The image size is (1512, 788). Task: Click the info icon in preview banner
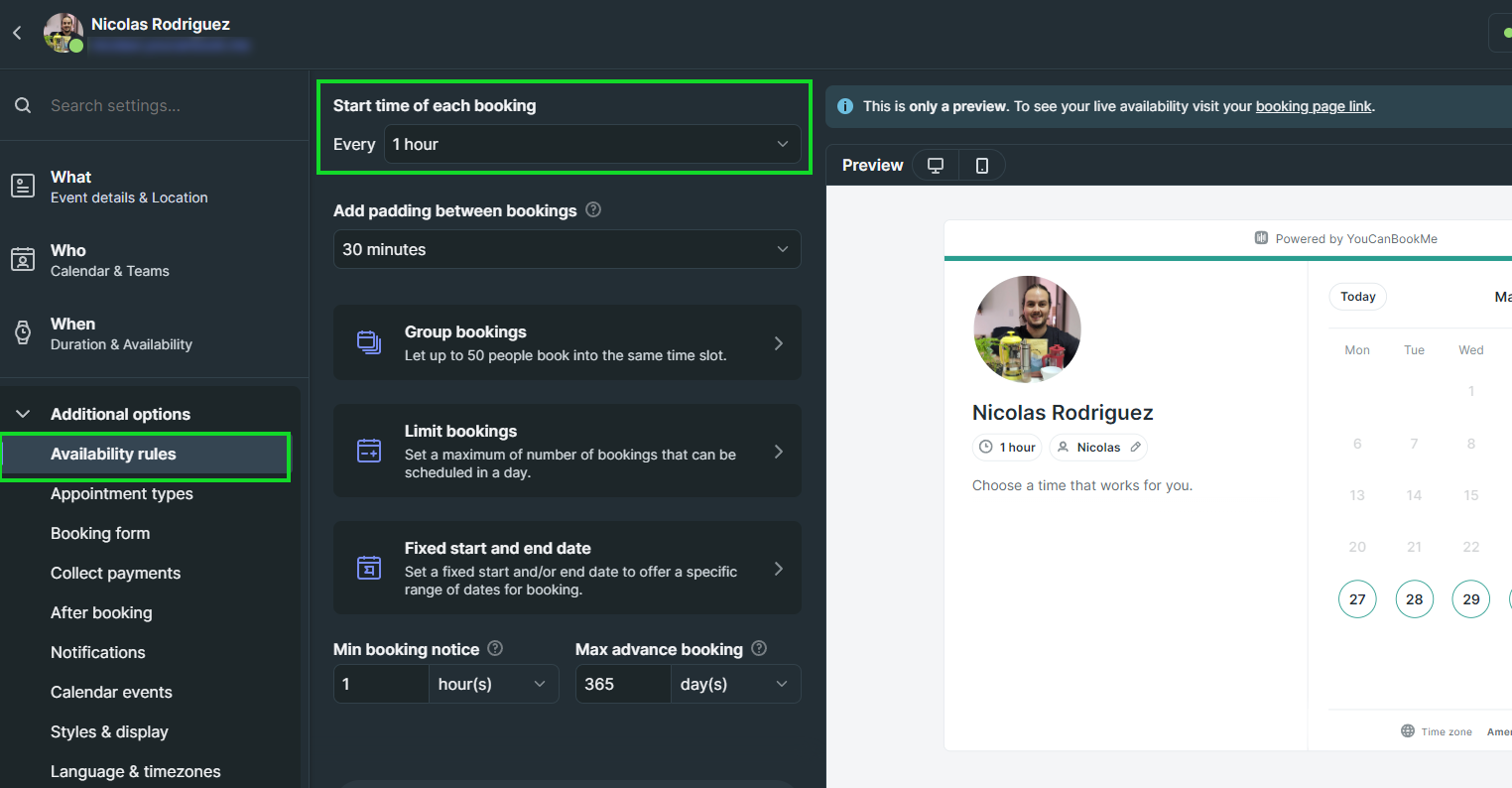coord(845,106)
